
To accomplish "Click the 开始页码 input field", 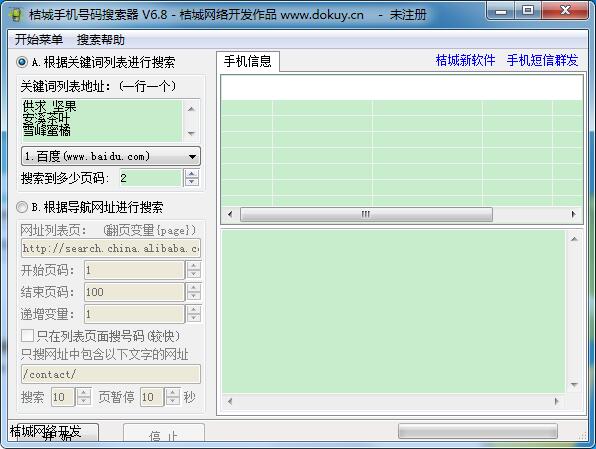I will coord(134,270).
